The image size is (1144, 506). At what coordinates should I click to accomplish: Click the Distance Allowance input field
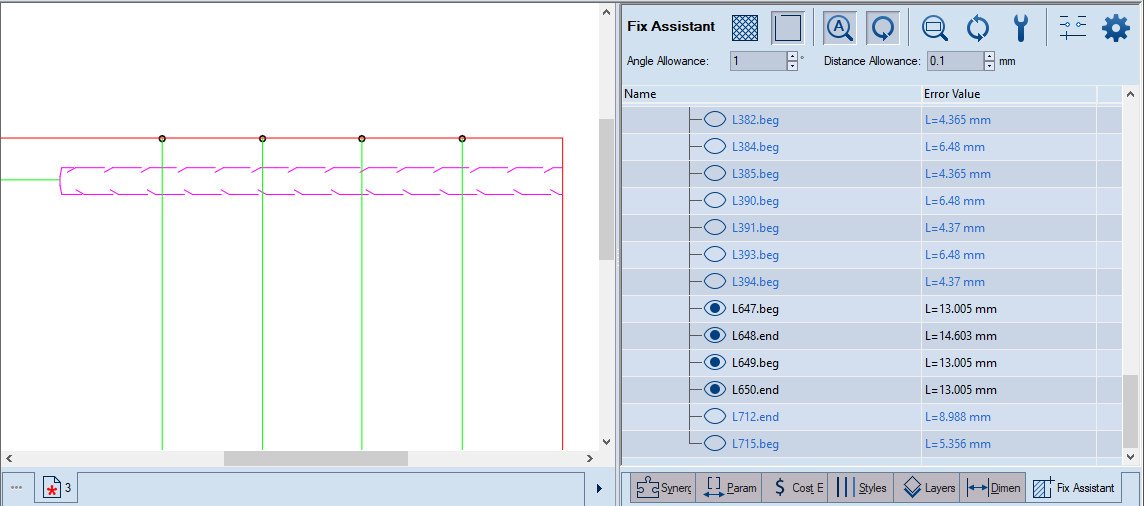point(954,61)
